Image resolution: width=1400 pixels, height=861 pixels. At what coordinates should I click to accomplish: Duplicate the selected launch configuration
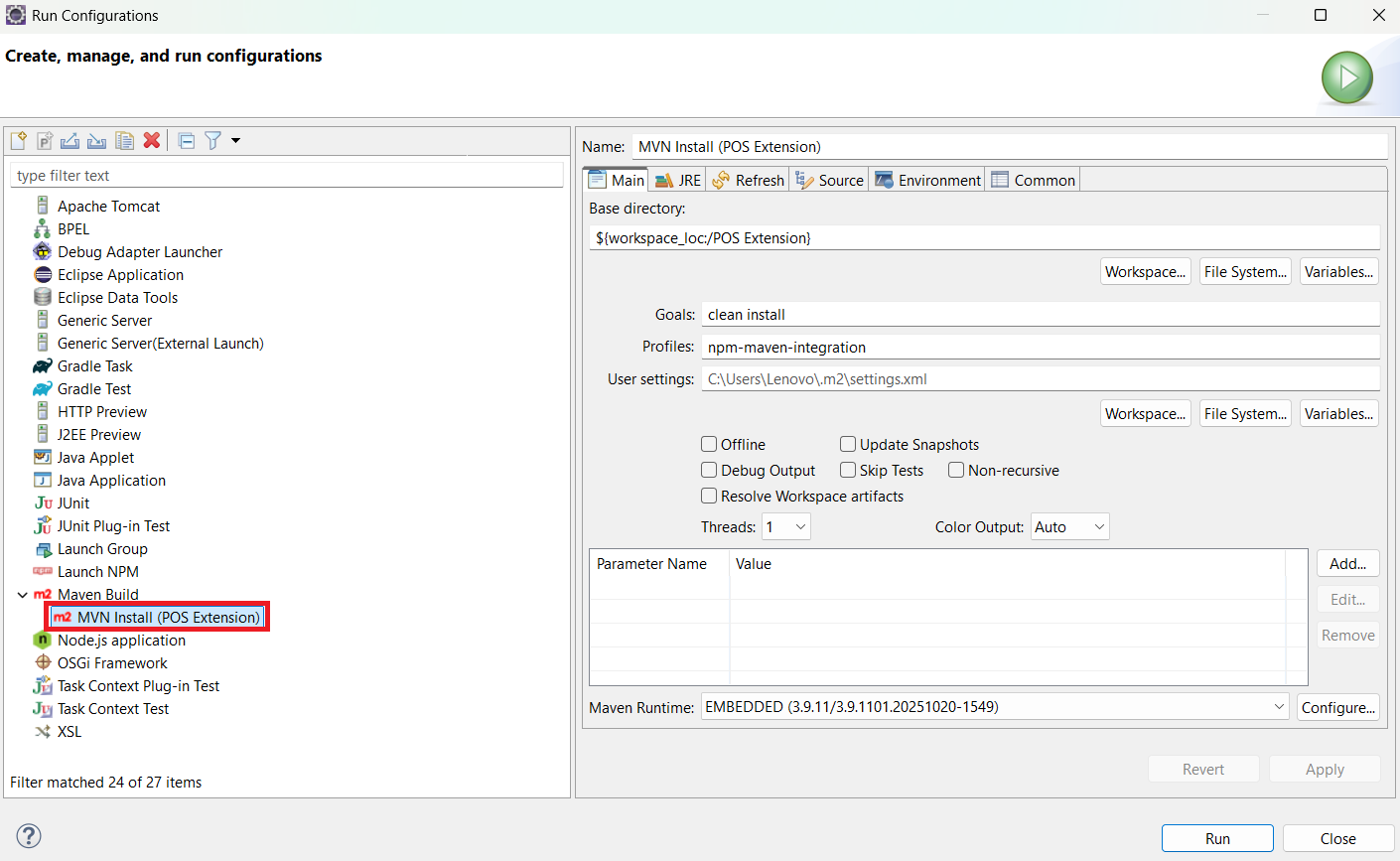point(124,141)
